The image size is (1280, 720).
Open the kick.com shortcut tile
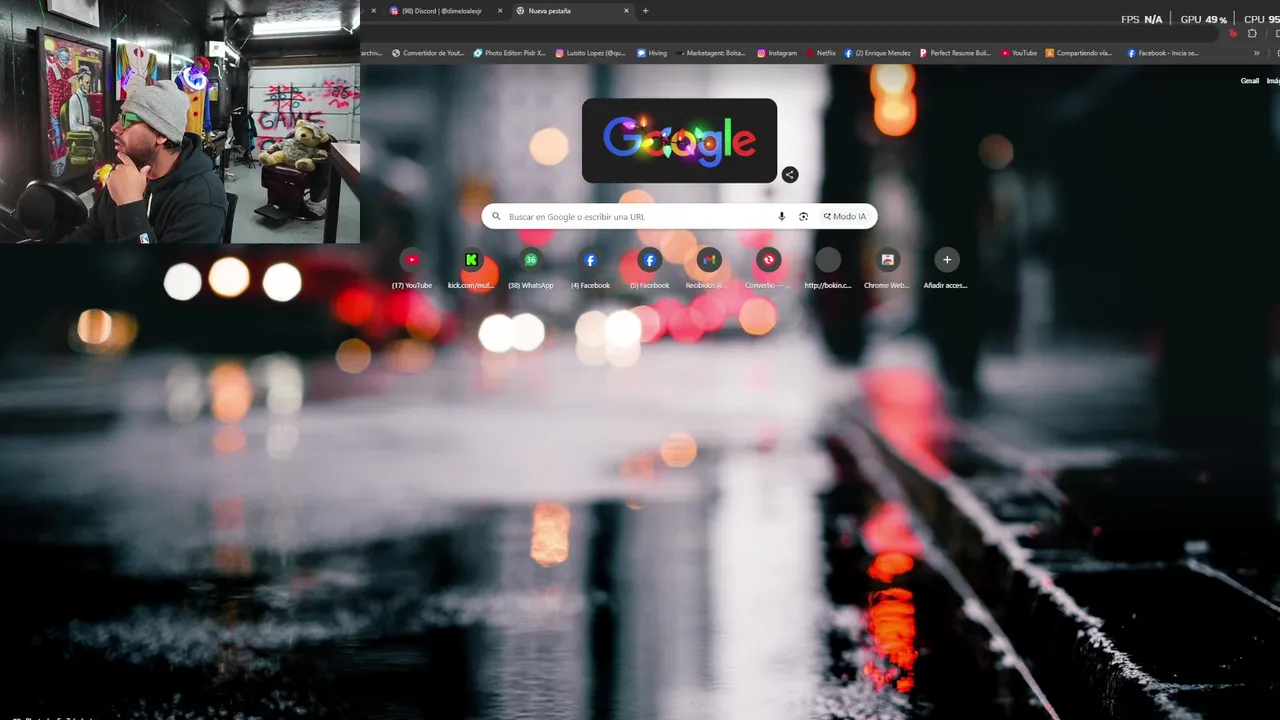pos(471,269)
